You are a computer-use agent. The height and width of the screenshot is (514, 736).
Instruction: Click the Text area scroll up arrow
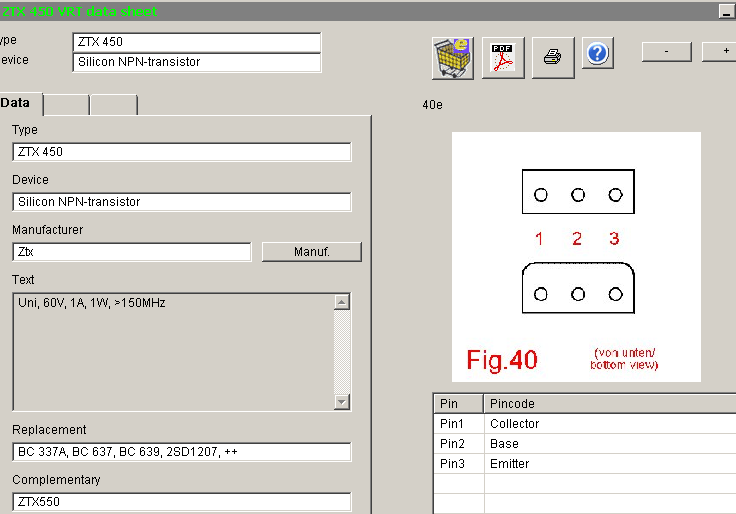tap(342, 302)
